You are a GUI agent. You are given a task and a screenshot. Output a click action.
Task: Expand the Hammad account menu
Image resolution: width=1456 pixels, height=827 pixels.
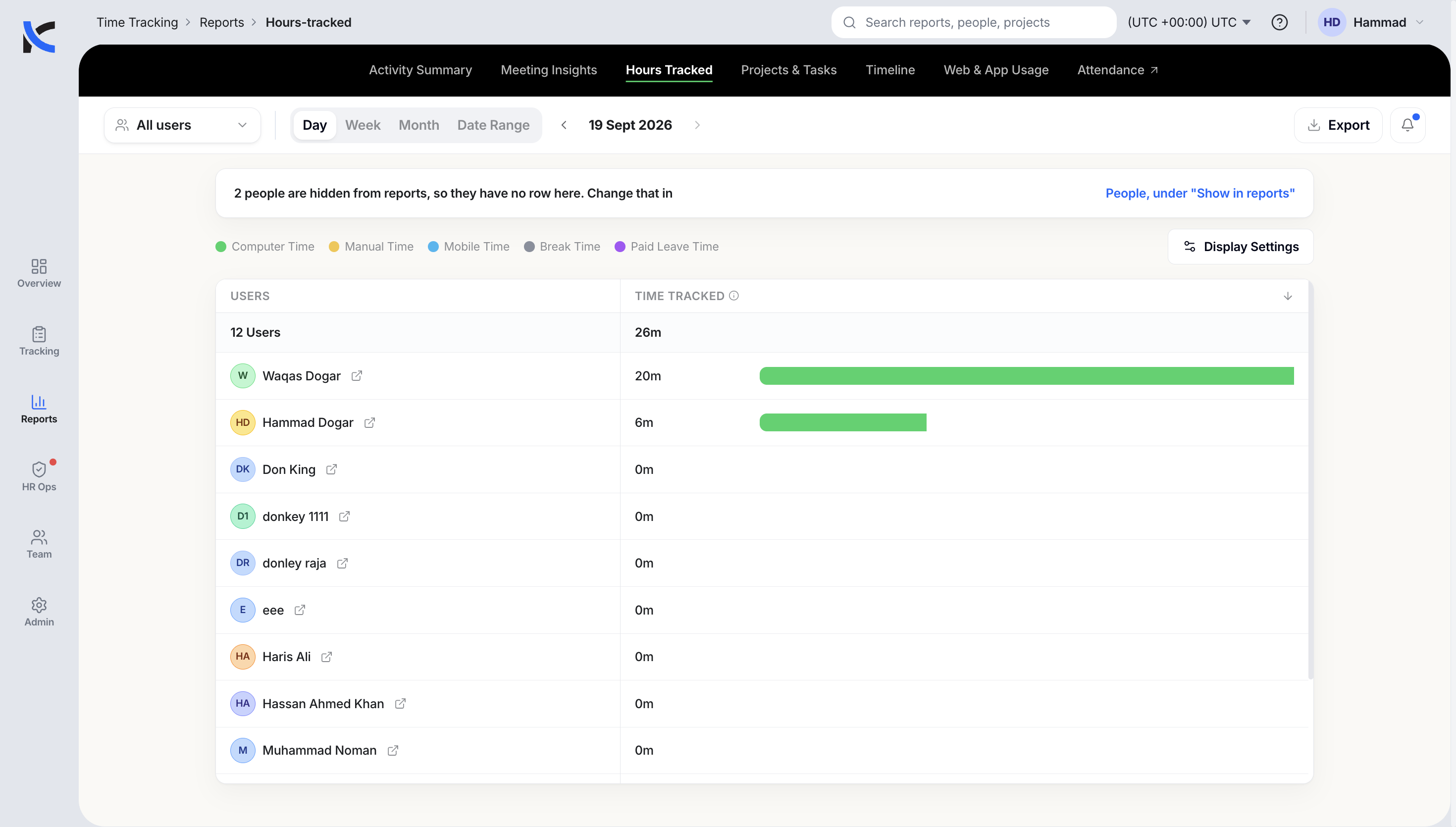click(x=1371, y=22)
